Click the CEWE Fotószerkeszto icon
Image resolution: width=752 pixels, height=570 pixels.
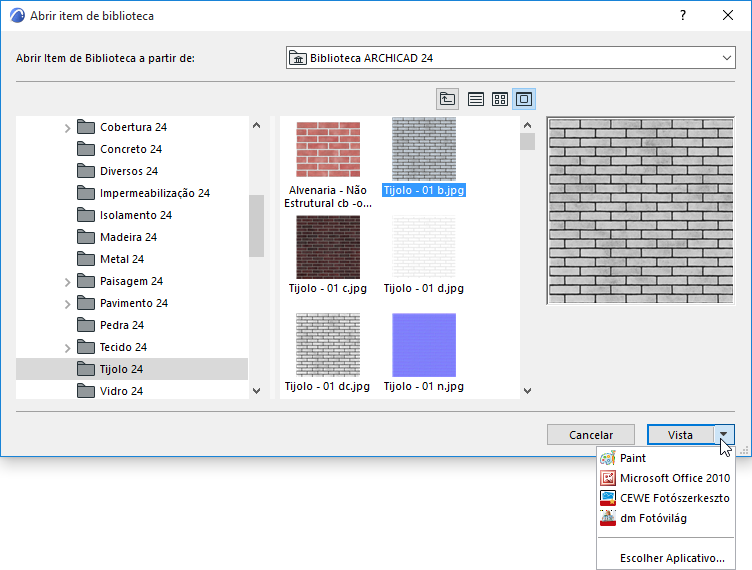click(x=608, y=498)
